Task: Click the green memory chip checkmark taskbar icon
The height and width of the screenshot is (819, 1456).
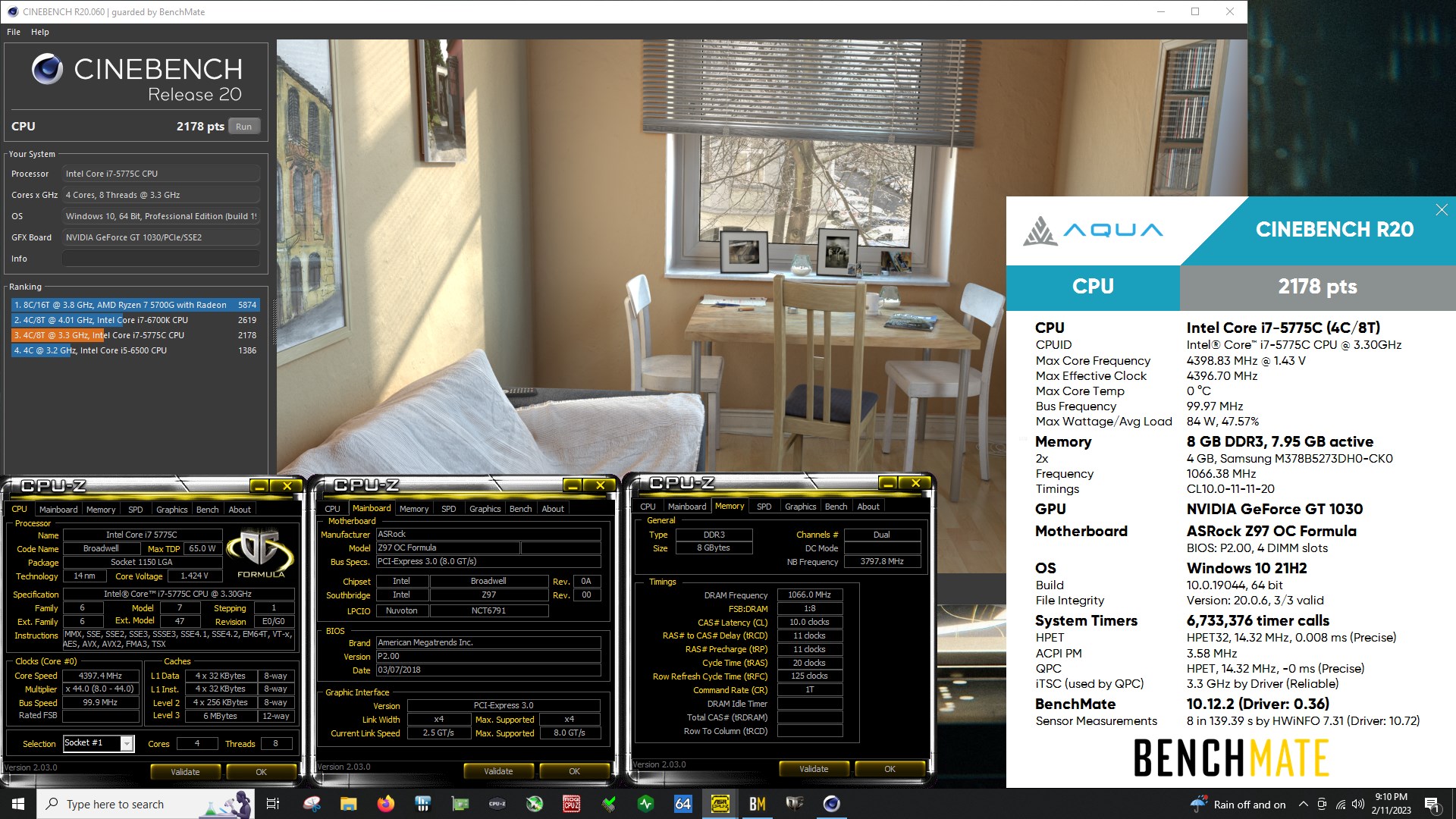Action: pyautogui.click(x=609, y=804)
